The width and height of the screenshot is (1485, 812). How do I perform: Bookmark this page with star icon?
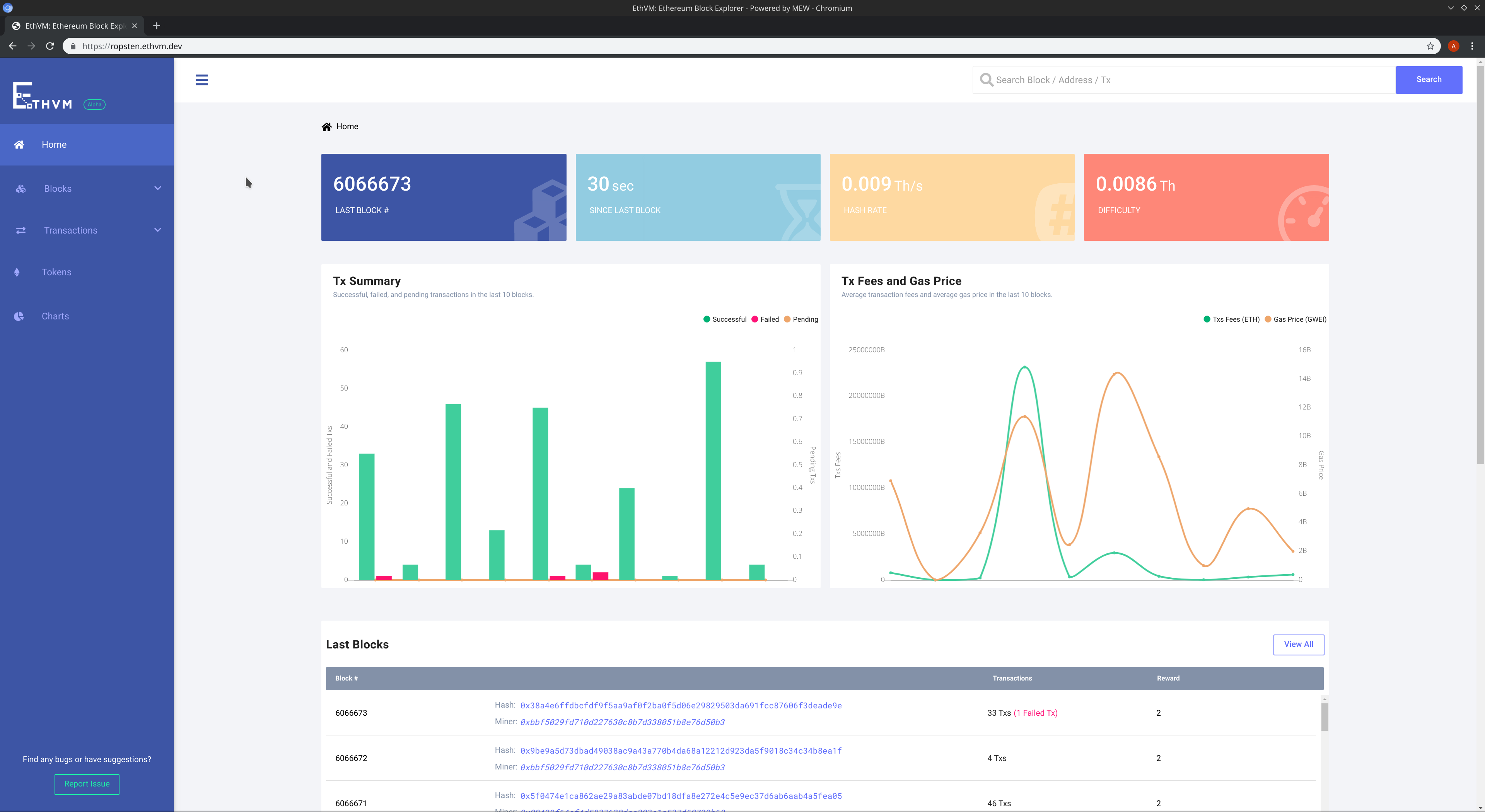tap(1430, 46)
